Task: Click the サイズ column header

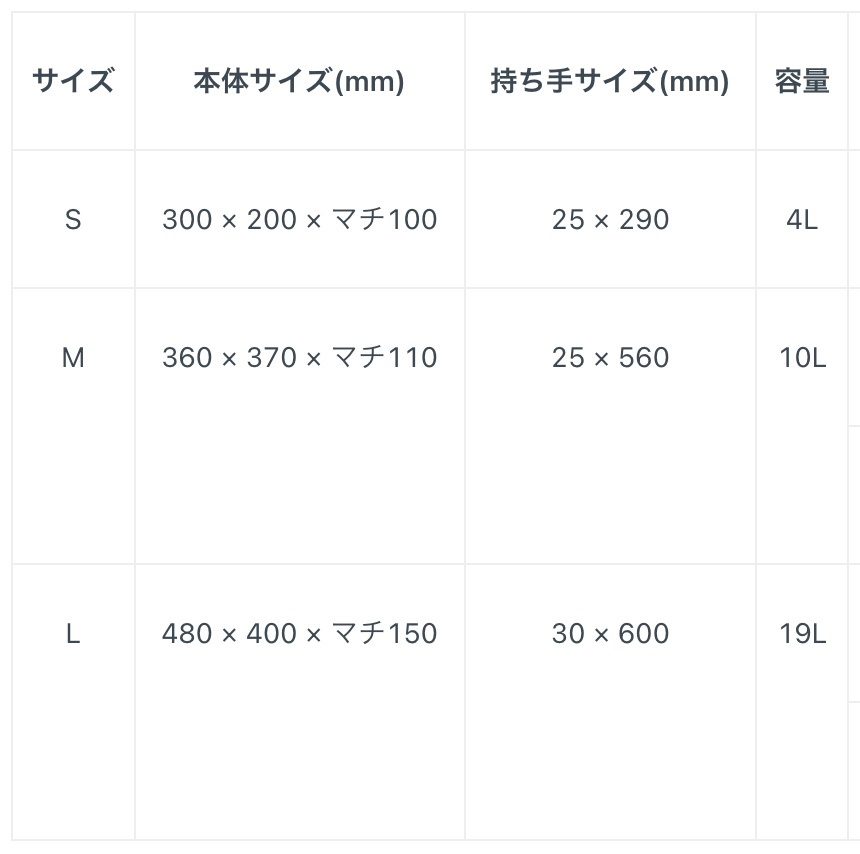Action: coord(73,81)
